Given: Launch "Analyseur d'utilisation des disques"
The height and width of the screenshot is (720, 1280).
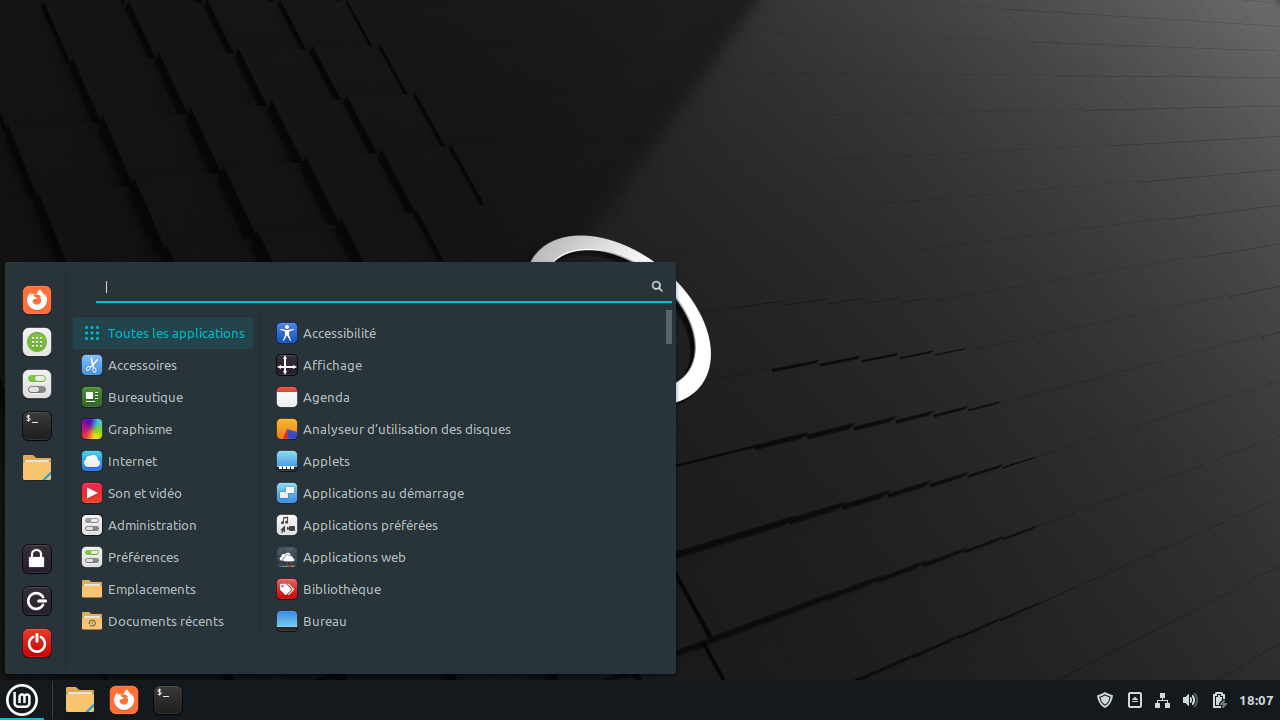Looking at the screenshot, I should click(406, 429).
